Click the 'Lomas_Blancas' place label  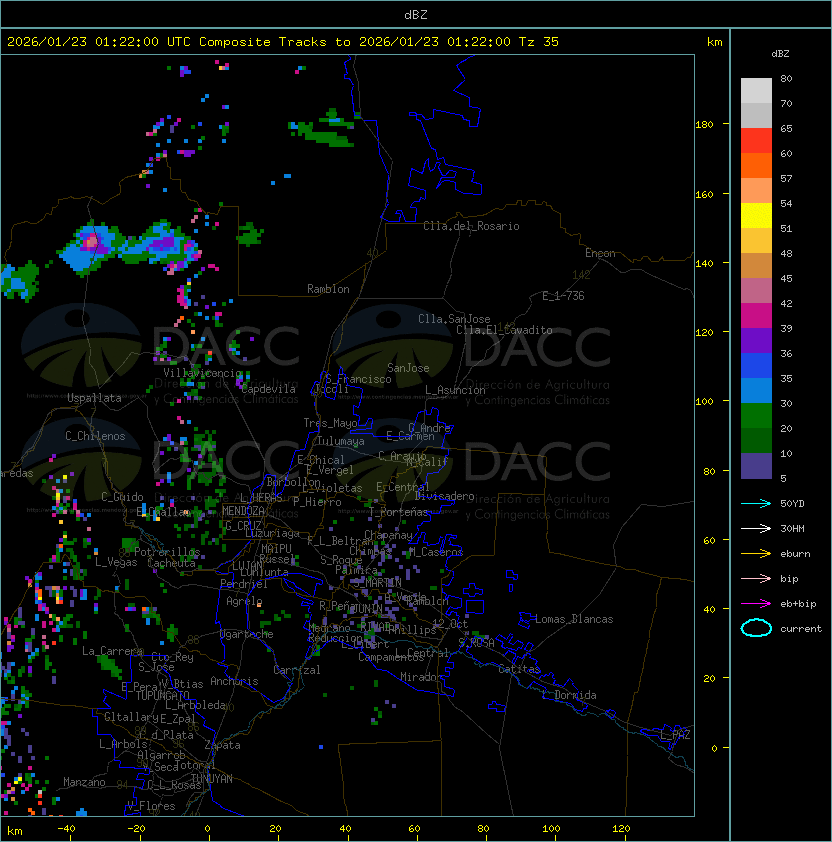pyautogui.click(x=574, y=619)
